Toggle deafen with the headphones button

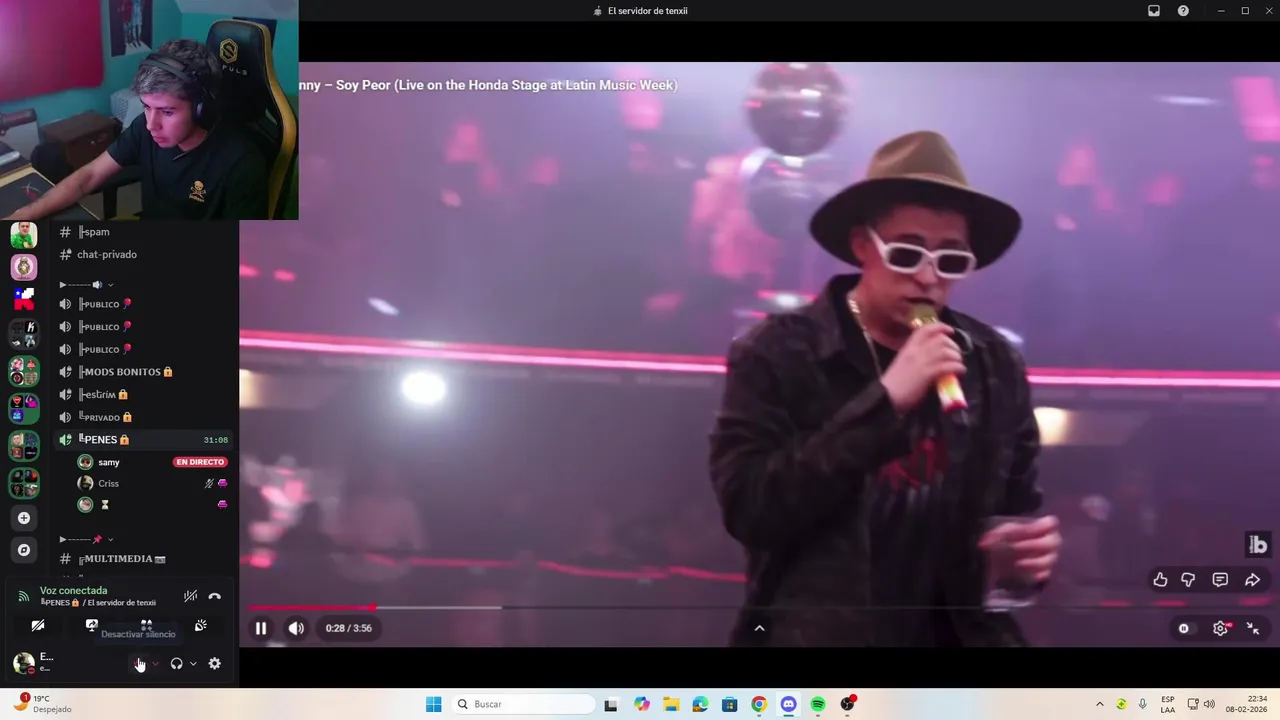click(177, 663)
